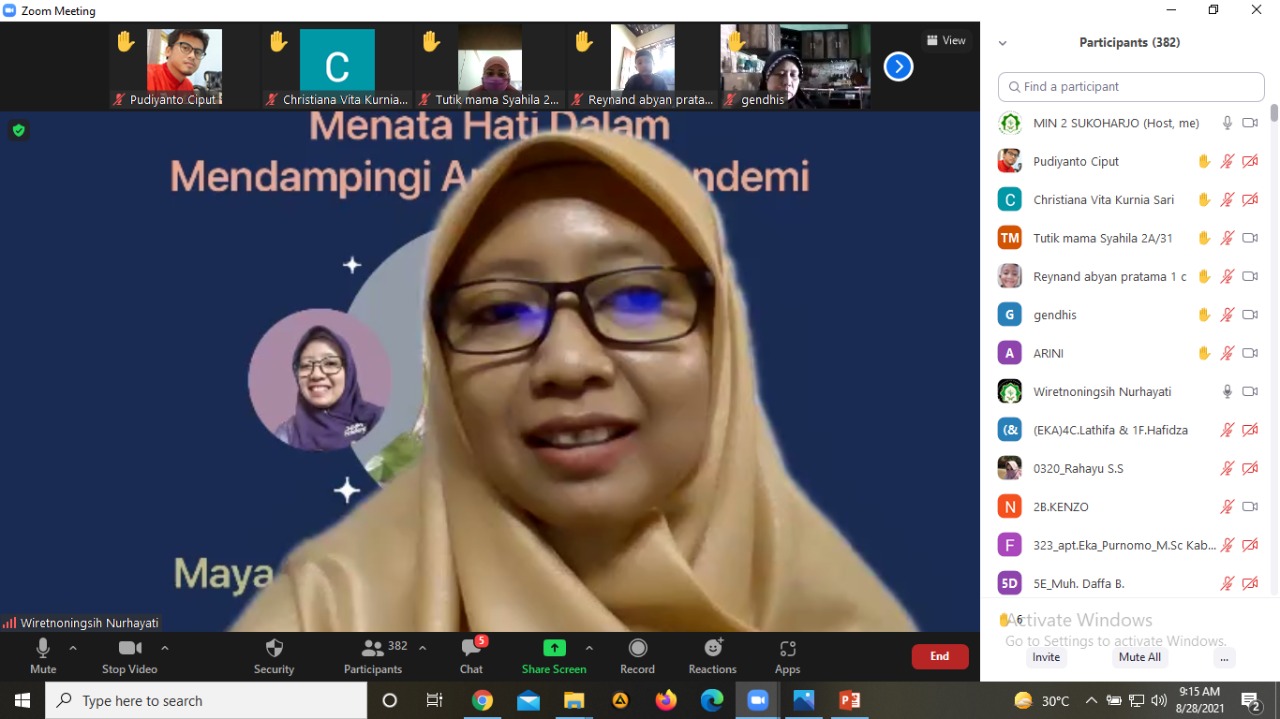This screenshot has width=1280, height=719.
Task: Open Task View from the taskbar
Action: pyautogui.click(x=435, y=700)
